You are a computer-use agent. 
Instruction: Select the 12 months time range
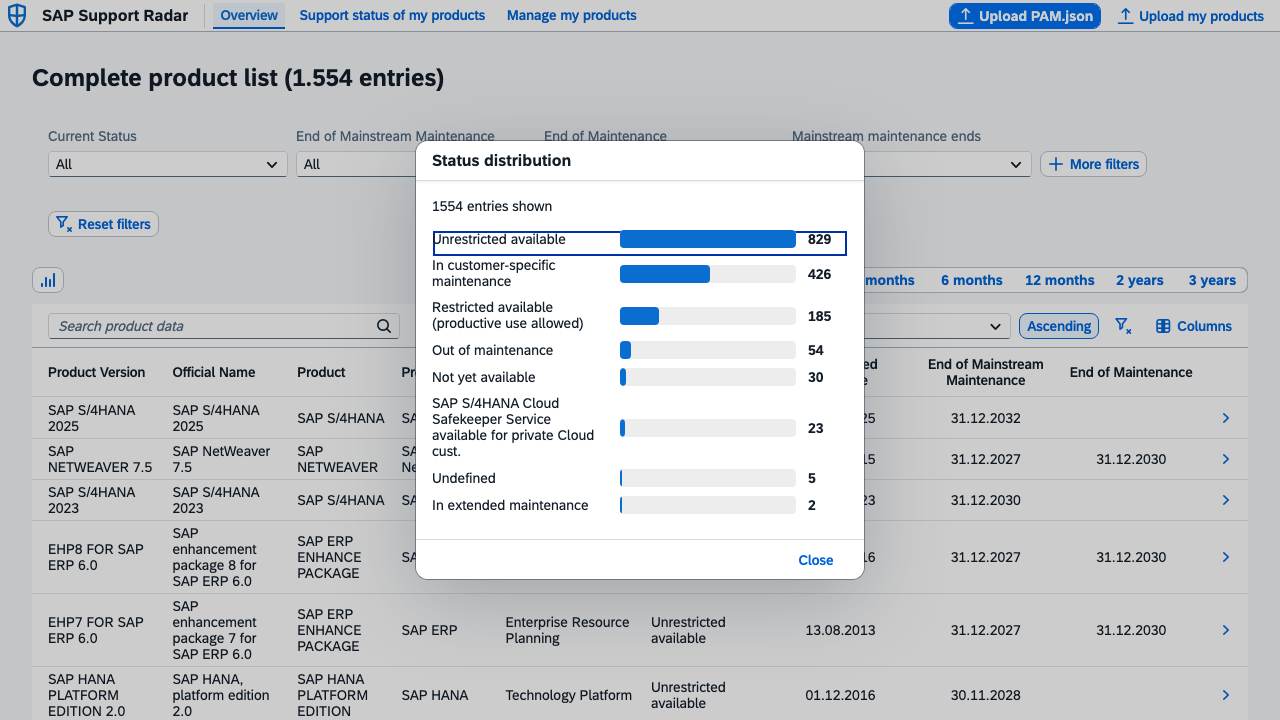click(x=1059, y=281)
